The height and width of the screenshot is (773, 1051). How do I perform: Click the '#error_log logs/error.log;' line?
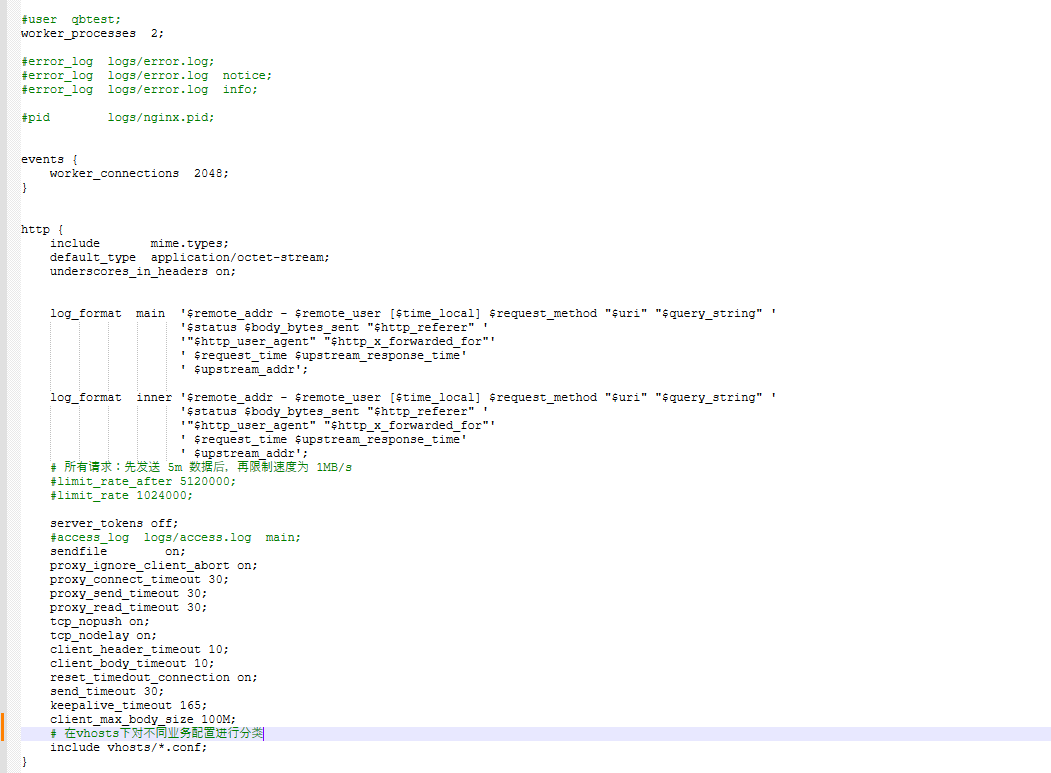[118, 62]
